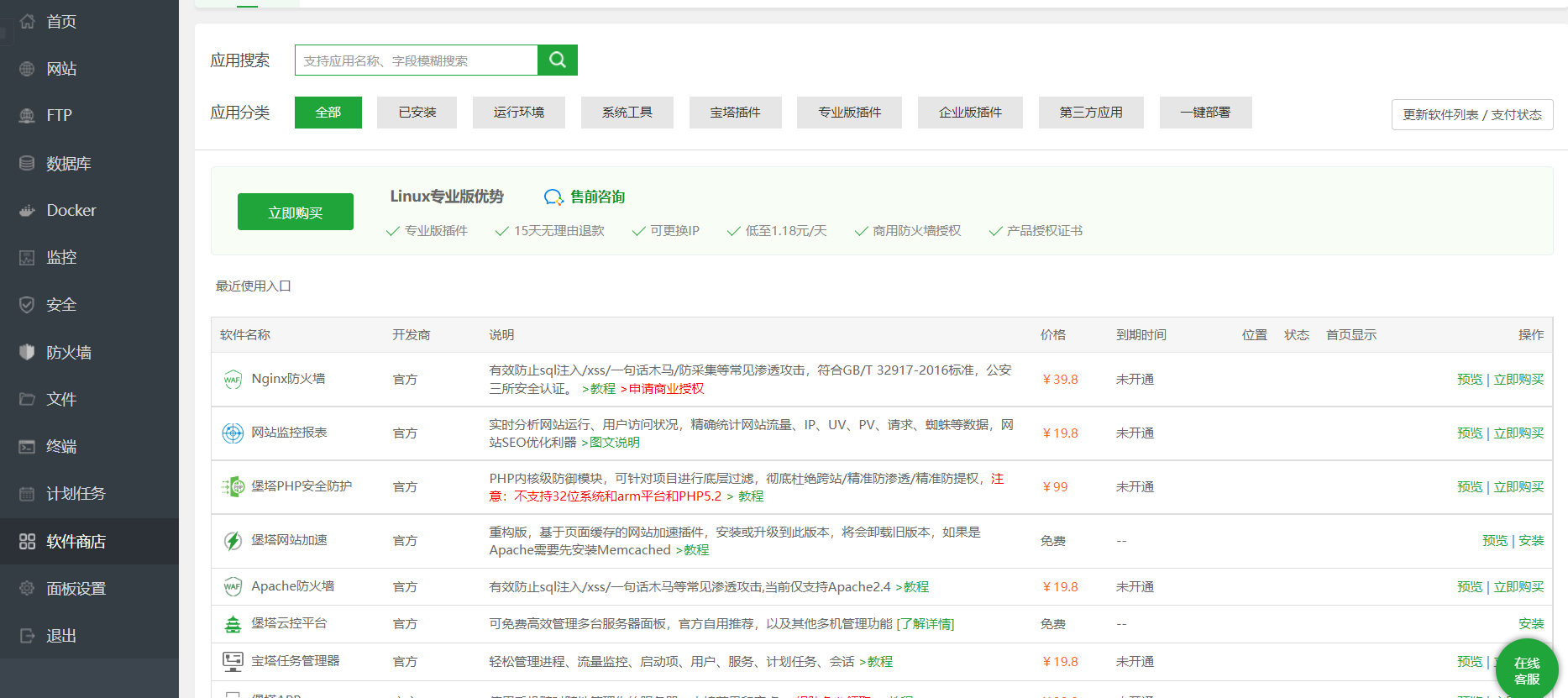This screenshot has height=698, width=1568.
Task: Click 售前咨询 link
Action: pos(598,197)
